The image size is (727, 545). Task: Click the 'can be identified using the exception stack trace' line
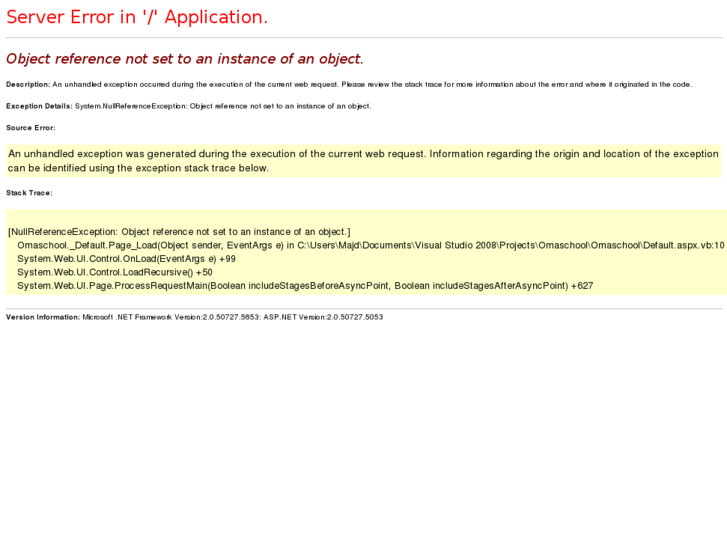[138, 168]
